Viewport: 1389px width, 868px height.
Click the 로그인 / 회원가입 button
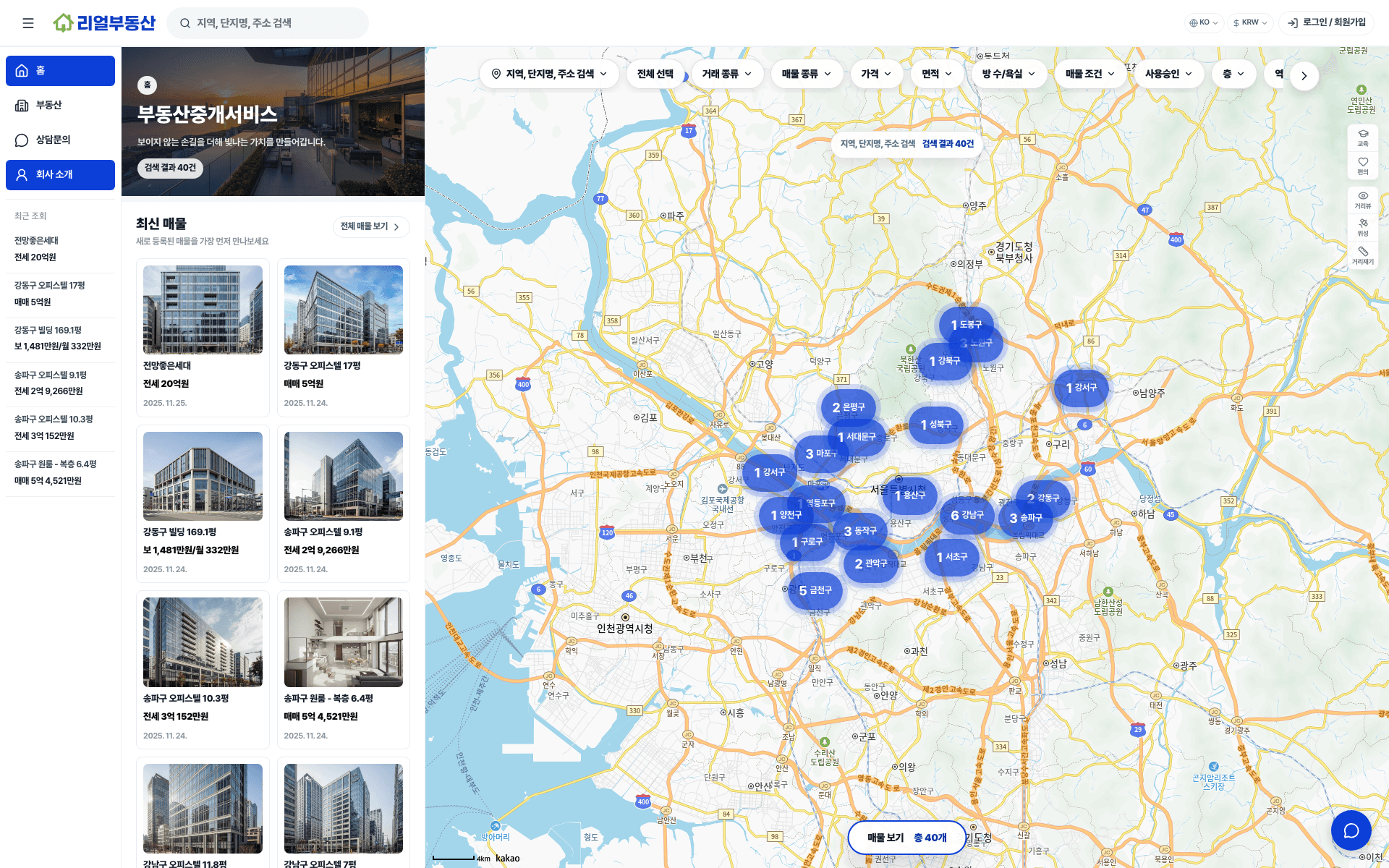coord(1327,23)
